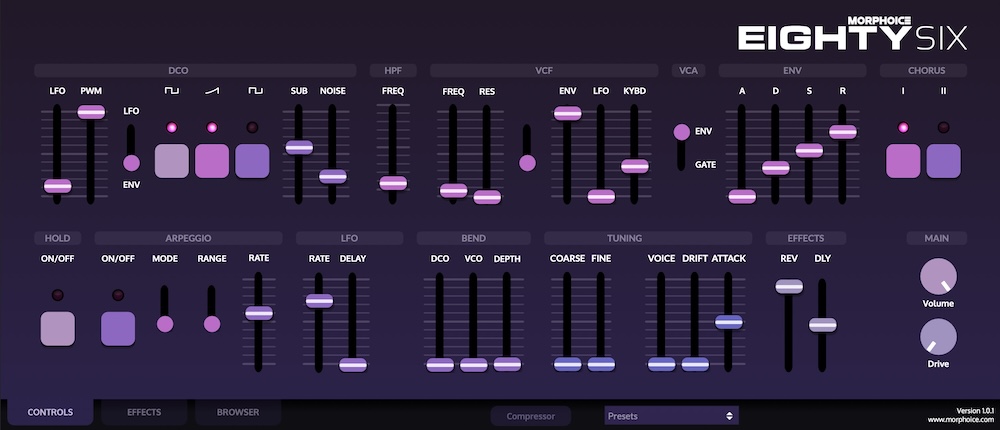Switch to the CONTROLS tab
Viewport: 1000px width, 430px height.
[x=50, y=412]
